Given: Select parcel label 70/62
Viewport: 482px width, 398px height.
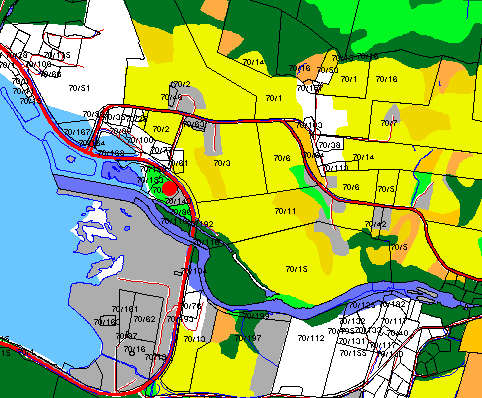Looking at the screenshot, I should (145, 319).
